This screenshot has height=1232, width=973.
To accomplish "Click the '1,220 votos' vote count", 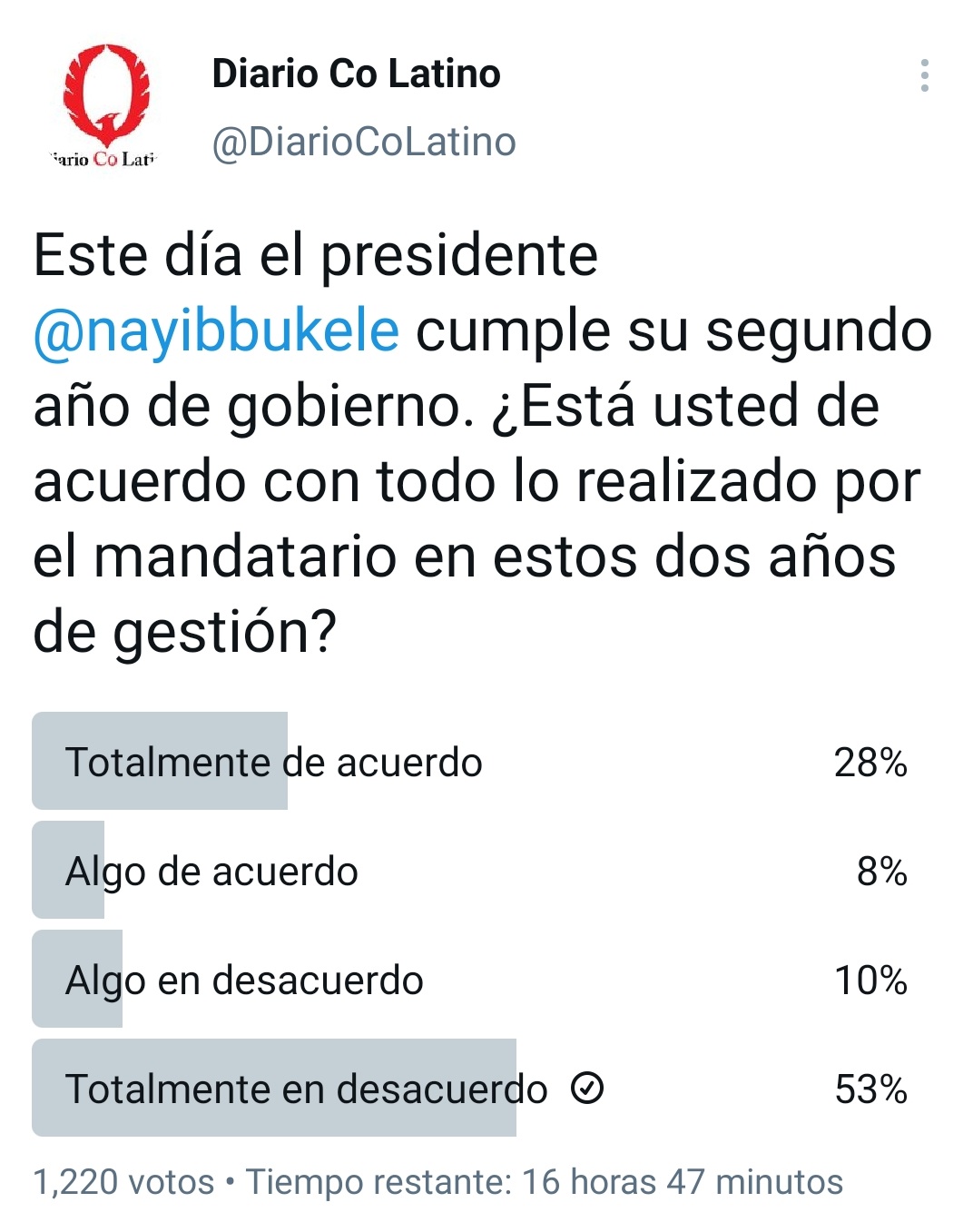I will pyautogui.click(x=123, y=1182).
